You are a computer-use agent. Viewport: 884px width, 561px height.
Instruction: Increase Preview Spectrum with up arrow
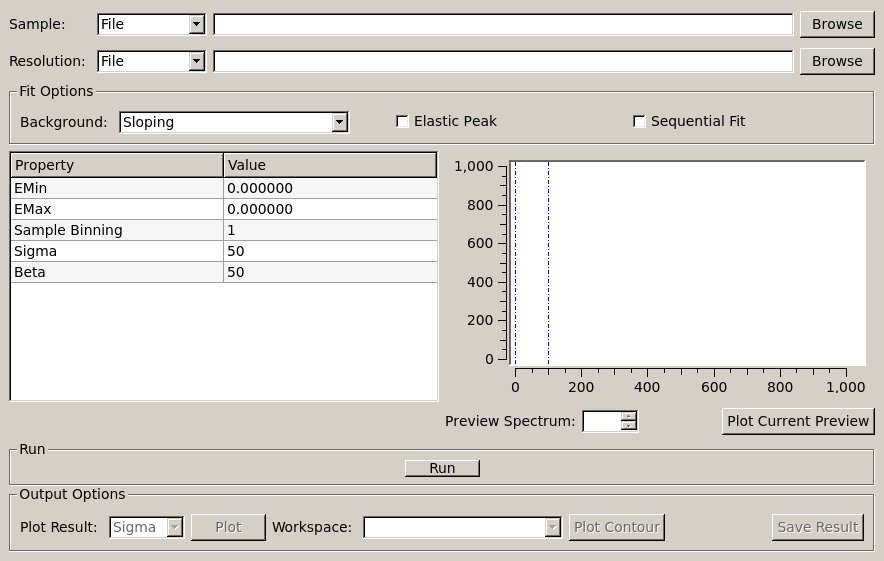[628, 416]
